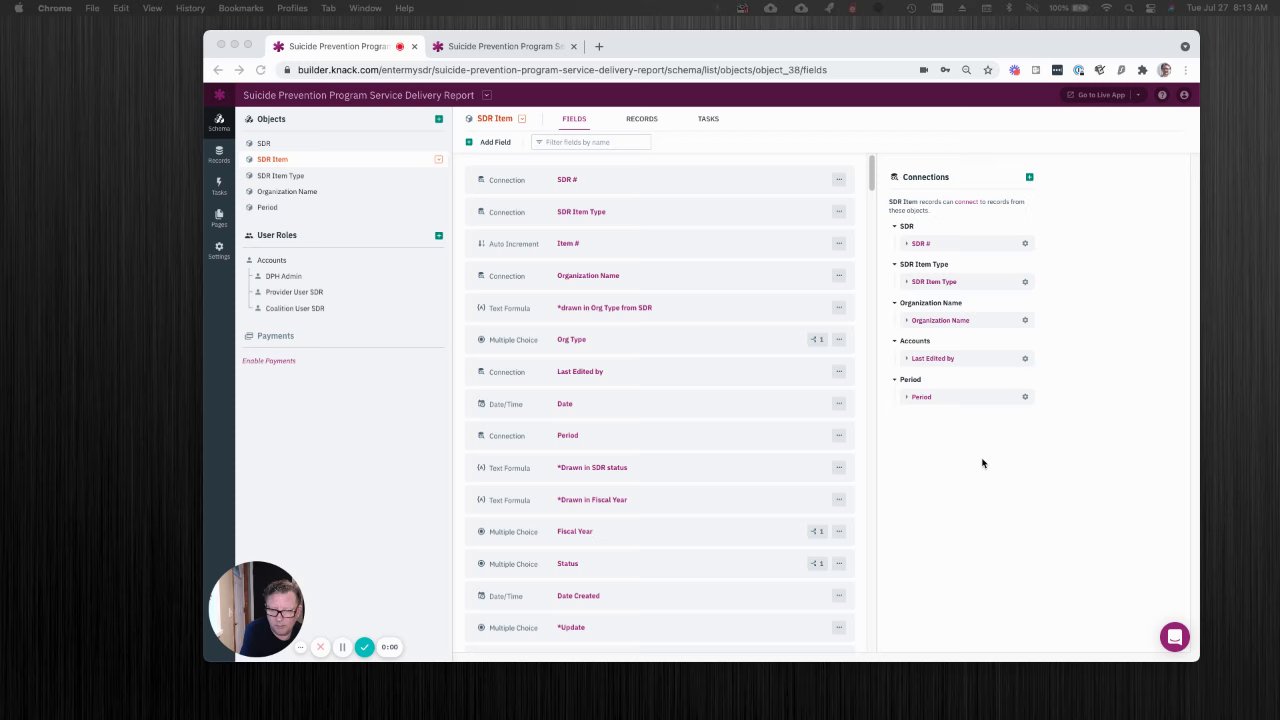Open the Pages section in the sidebar

[219, 218]
